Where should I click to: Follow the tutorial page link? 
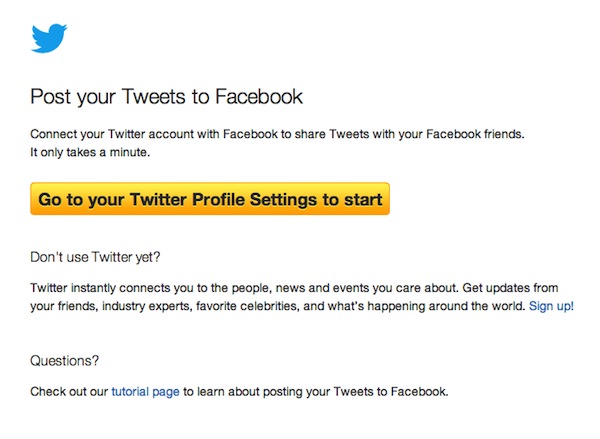coord(145,391)
